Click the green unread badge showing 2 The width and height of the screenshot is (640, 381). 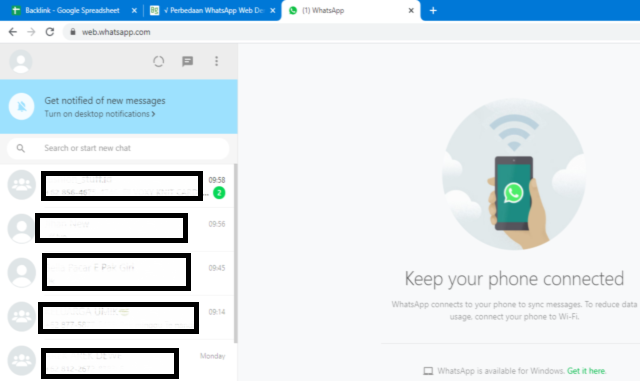(x=219, y=193)
